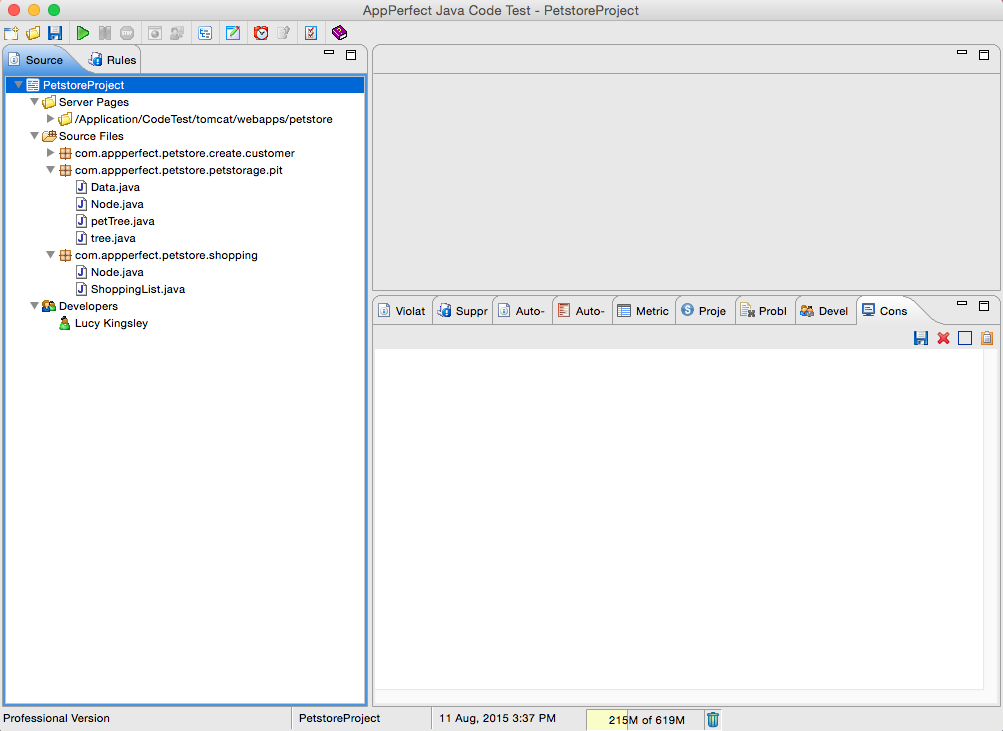Select petTree.java file
Viewport: 1003px width, 731px height.
pyautogui.click(x=122, y=221)
